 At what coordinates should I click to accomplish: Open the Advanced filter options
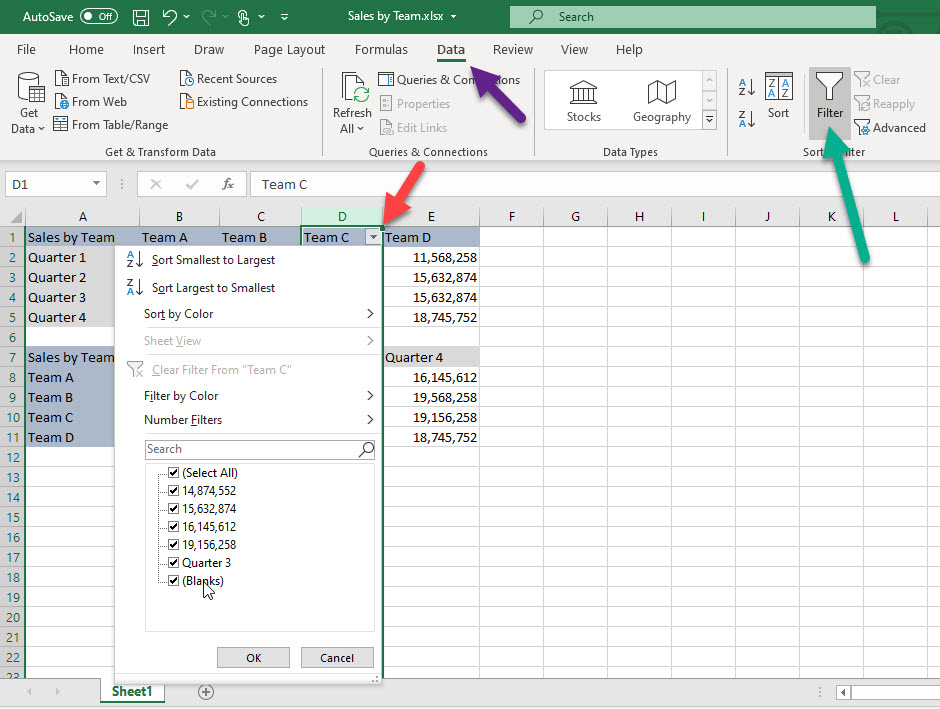point(890,127)
